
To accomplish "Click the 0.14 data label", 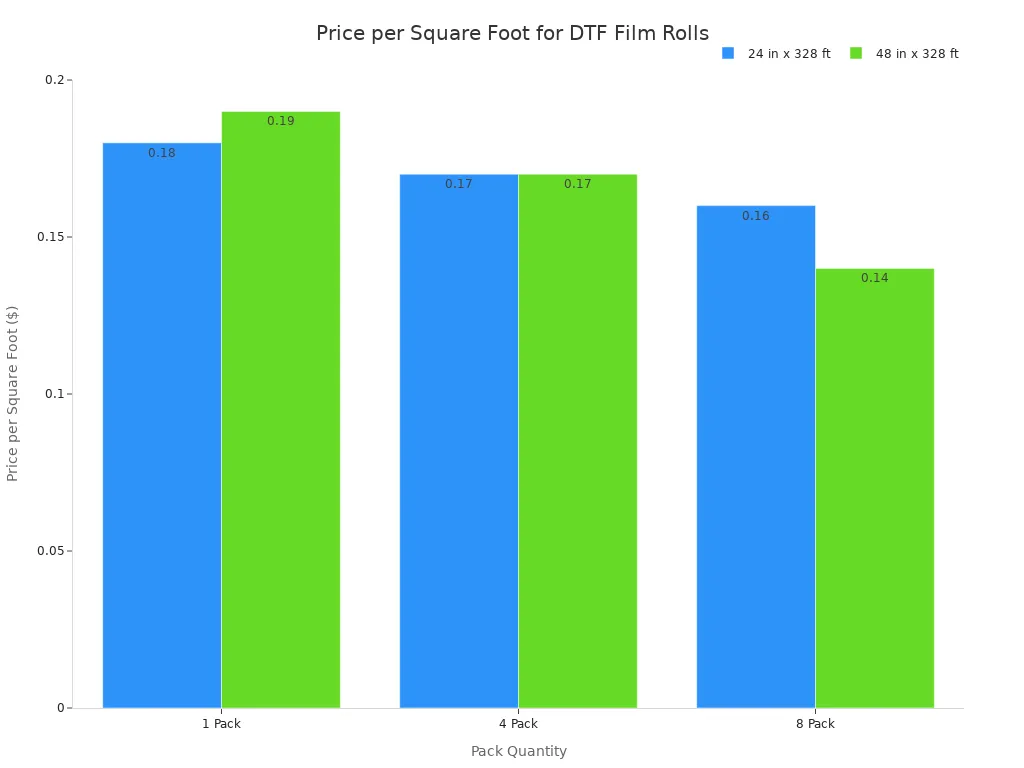I will point(875,278).
